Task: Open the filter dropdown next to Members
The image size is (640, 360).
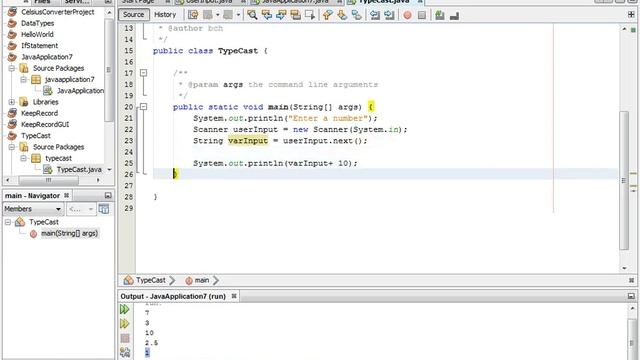Action: pos(81,209)
